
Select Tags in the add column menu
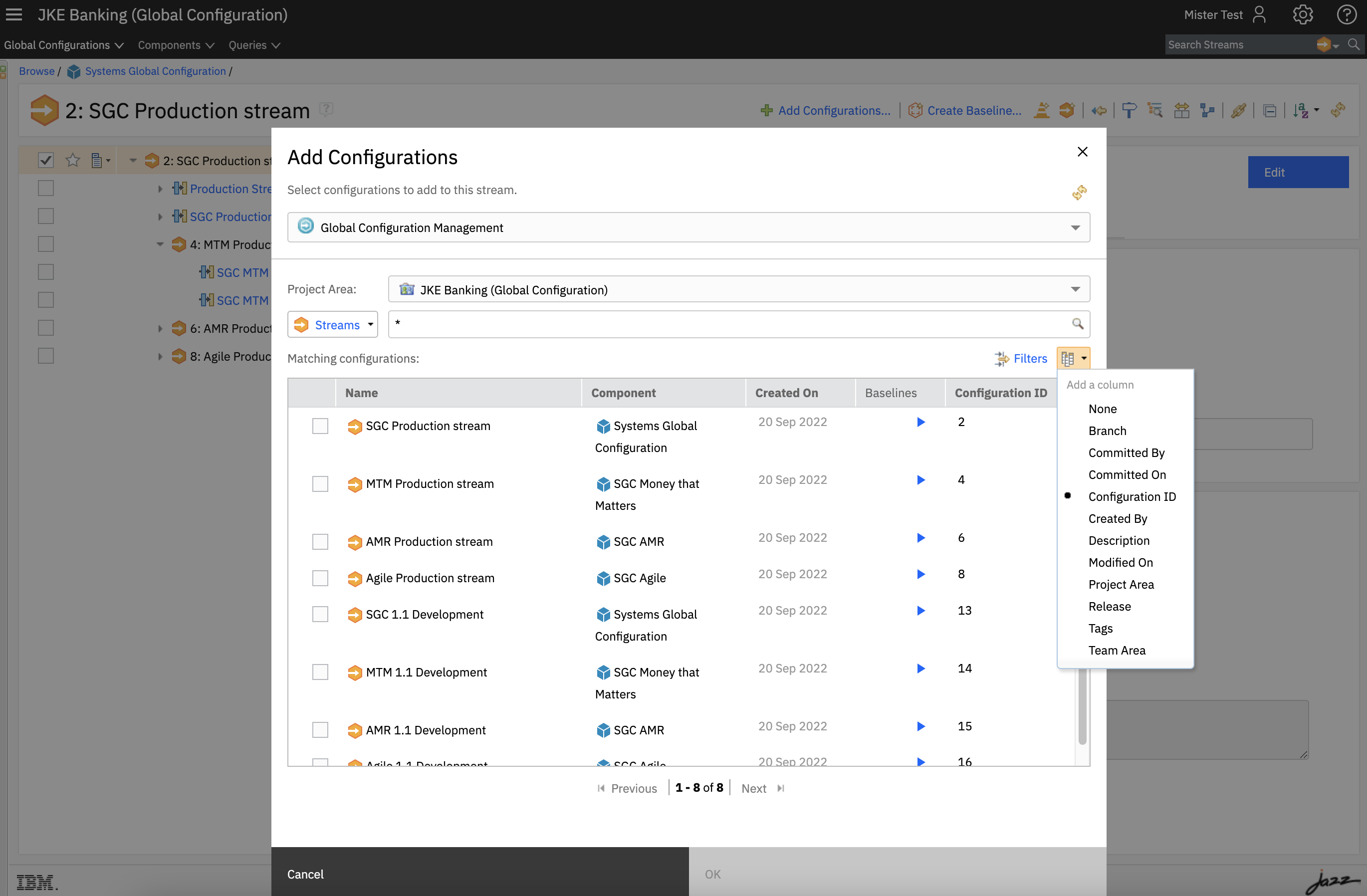(1100, 629)
